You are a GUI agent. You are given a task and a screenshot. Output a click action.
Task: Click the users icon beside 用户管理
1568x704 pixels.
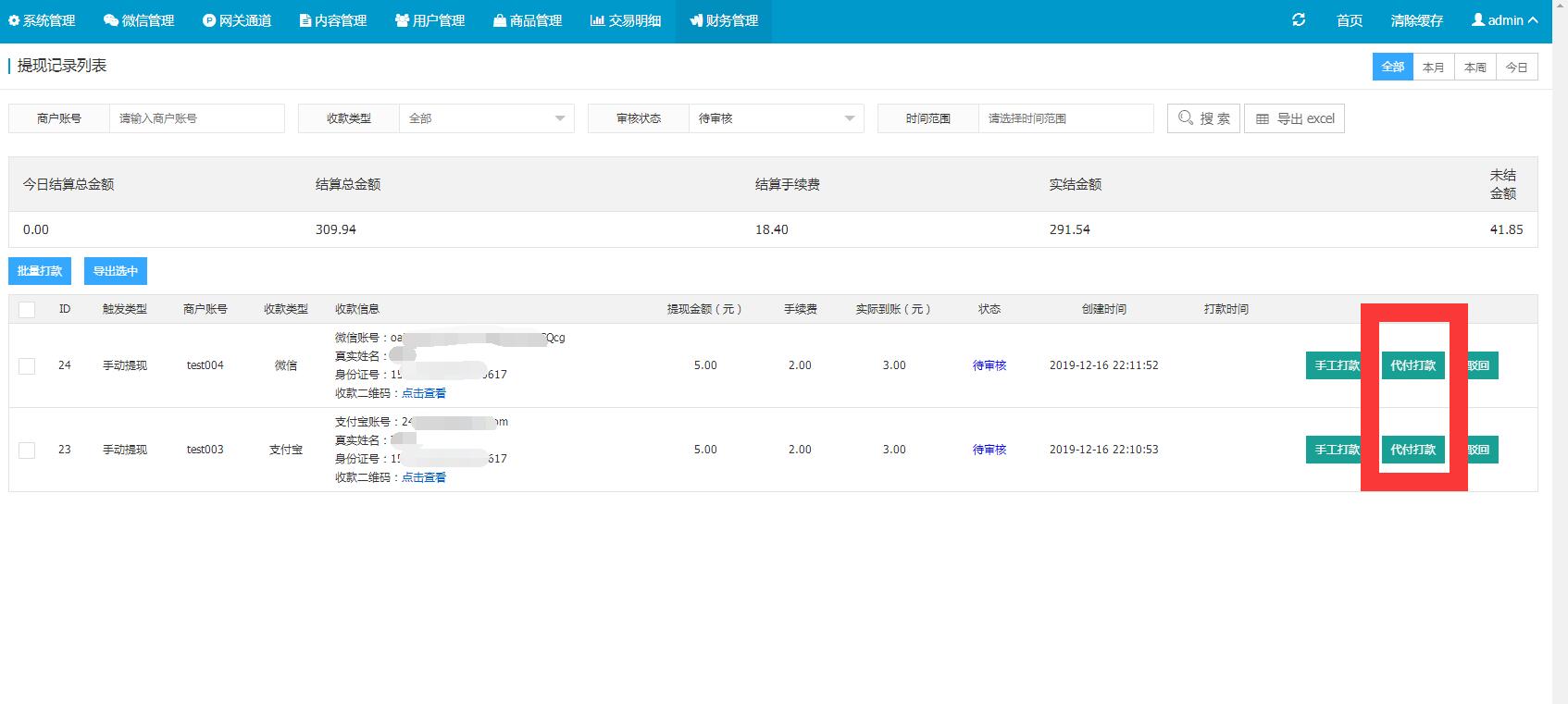tap(402, 20)
